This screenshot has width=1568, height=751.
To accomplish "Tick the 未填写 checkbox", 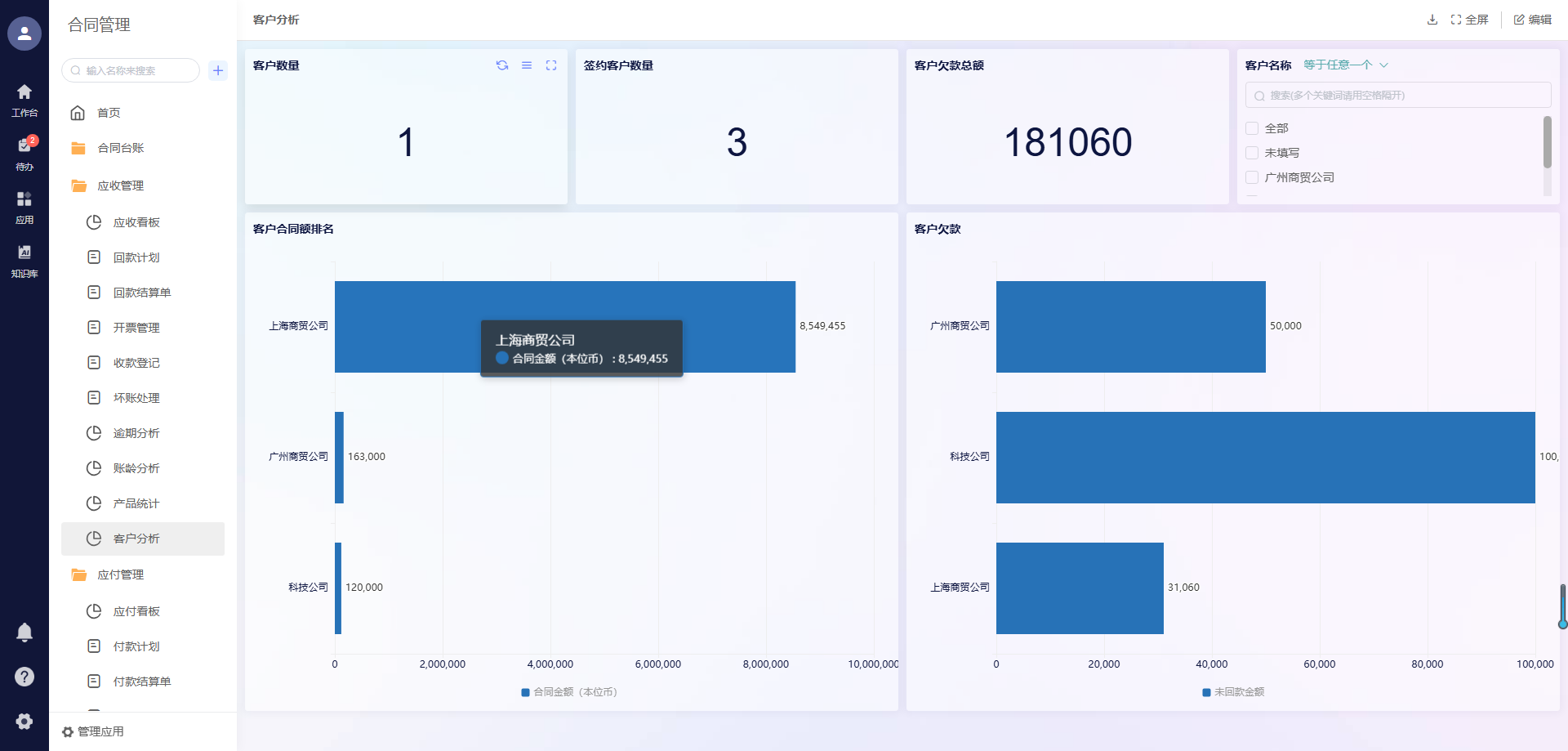I will tap(1252, 153).
